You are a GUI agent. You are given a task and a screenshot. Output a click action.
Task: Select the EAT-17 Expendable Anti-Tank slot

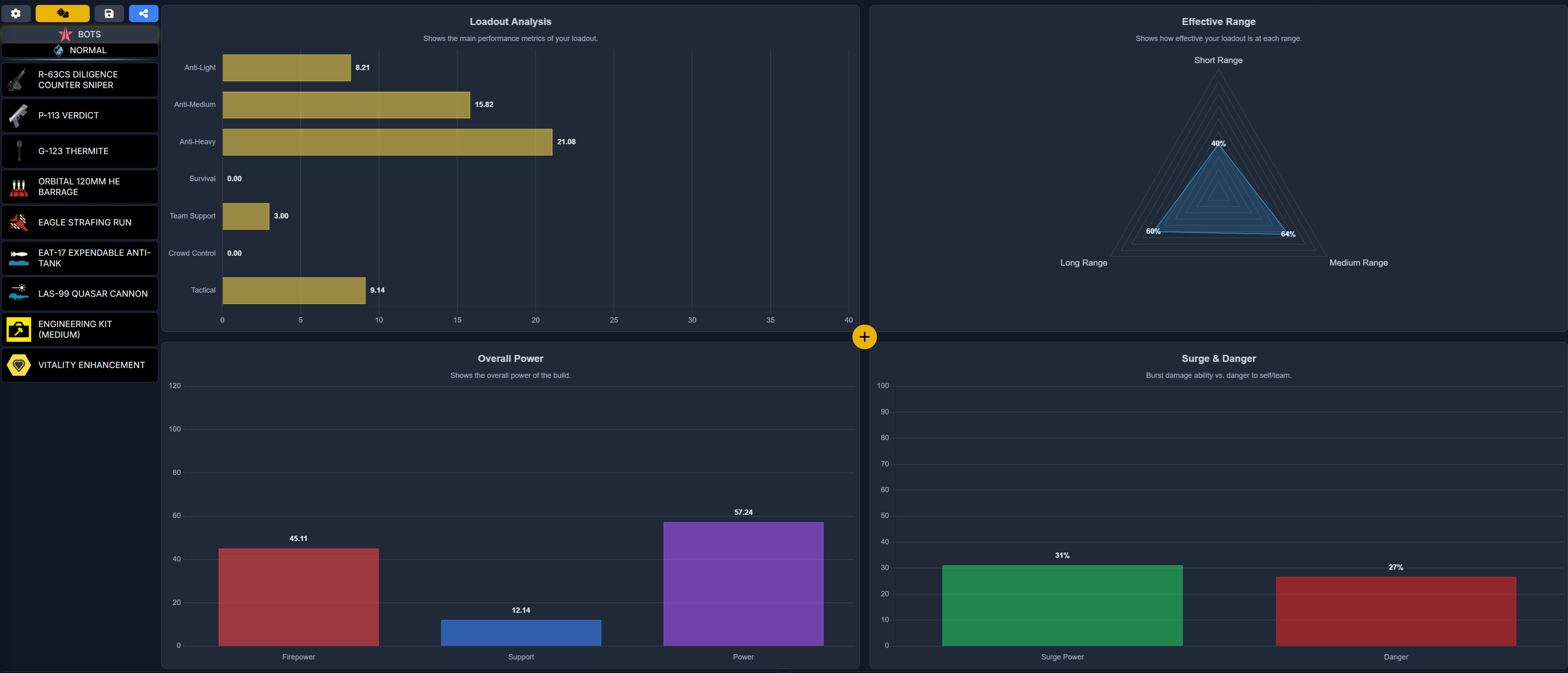[x=80, y=258]
